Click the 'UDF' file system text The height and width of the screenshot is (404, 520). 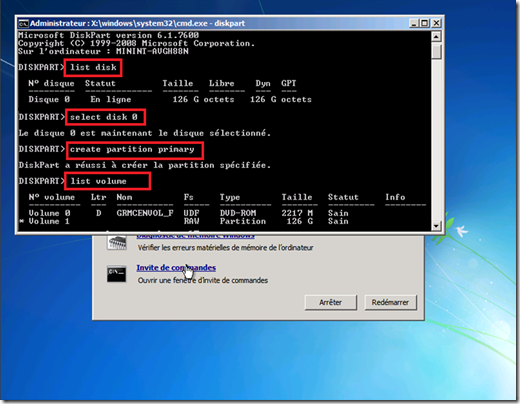(191, 213)
